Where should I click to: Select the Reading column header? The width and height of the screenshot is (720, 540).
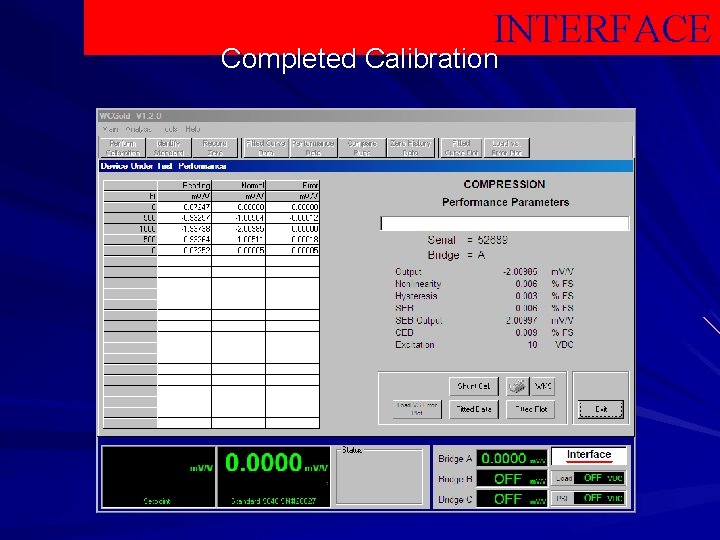(184, 186)
